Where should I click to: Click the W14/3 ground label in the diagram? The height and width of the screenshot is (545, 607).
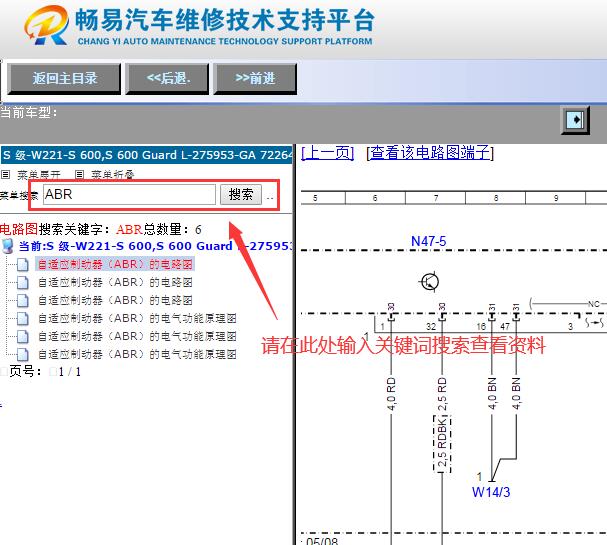point(491,492)
